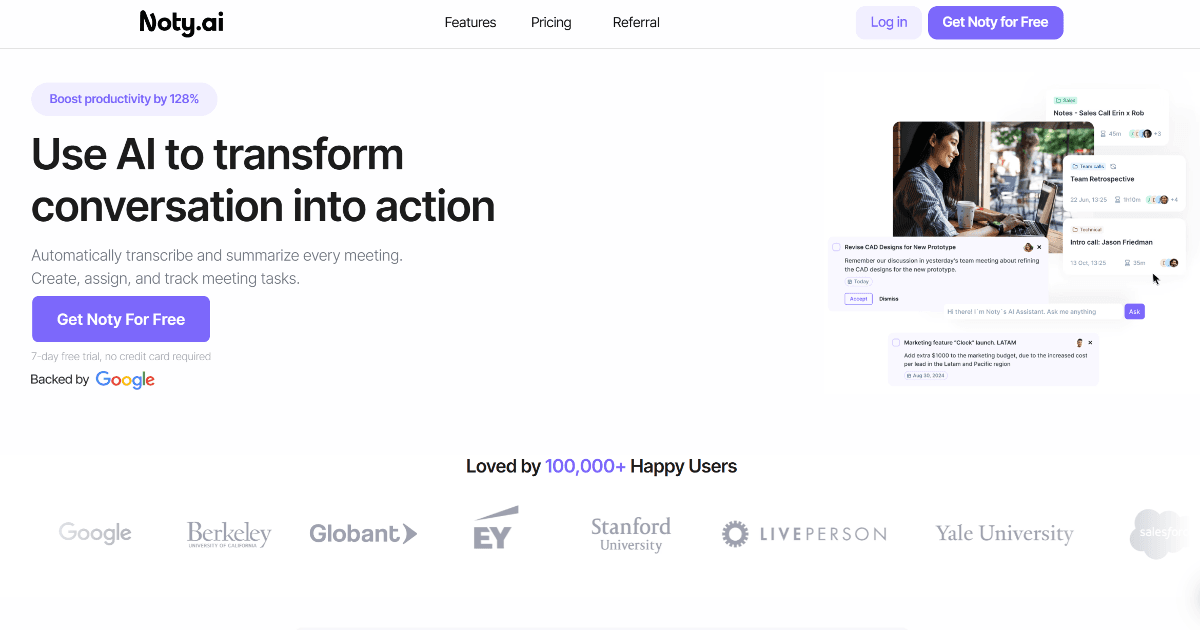Screen dimensions: 1200x630
Task: Click the LivePerson gear logo
Action: tap(736, 533)
